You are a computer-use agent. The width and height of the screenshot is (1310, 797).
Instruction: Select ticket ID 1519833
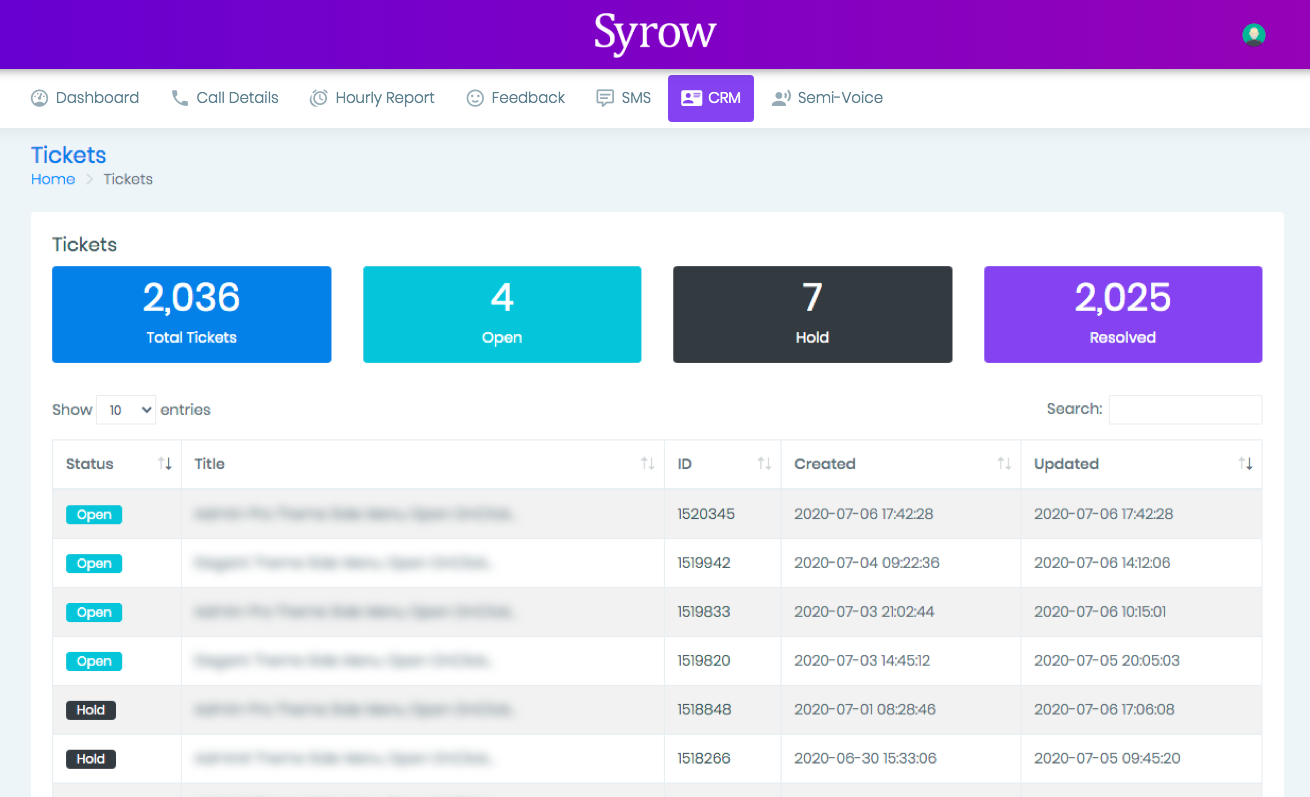click(704, 612)
